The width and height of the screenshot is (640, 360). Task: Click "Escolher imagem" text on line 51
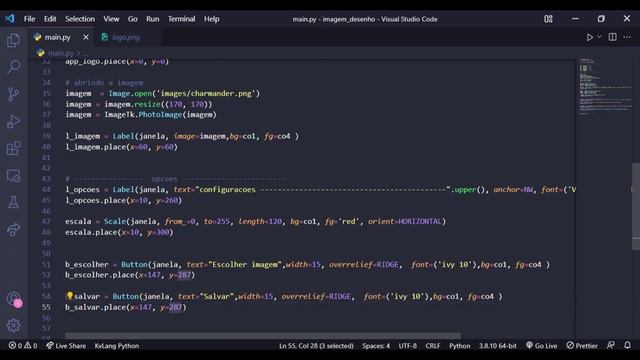click(246, 264)
